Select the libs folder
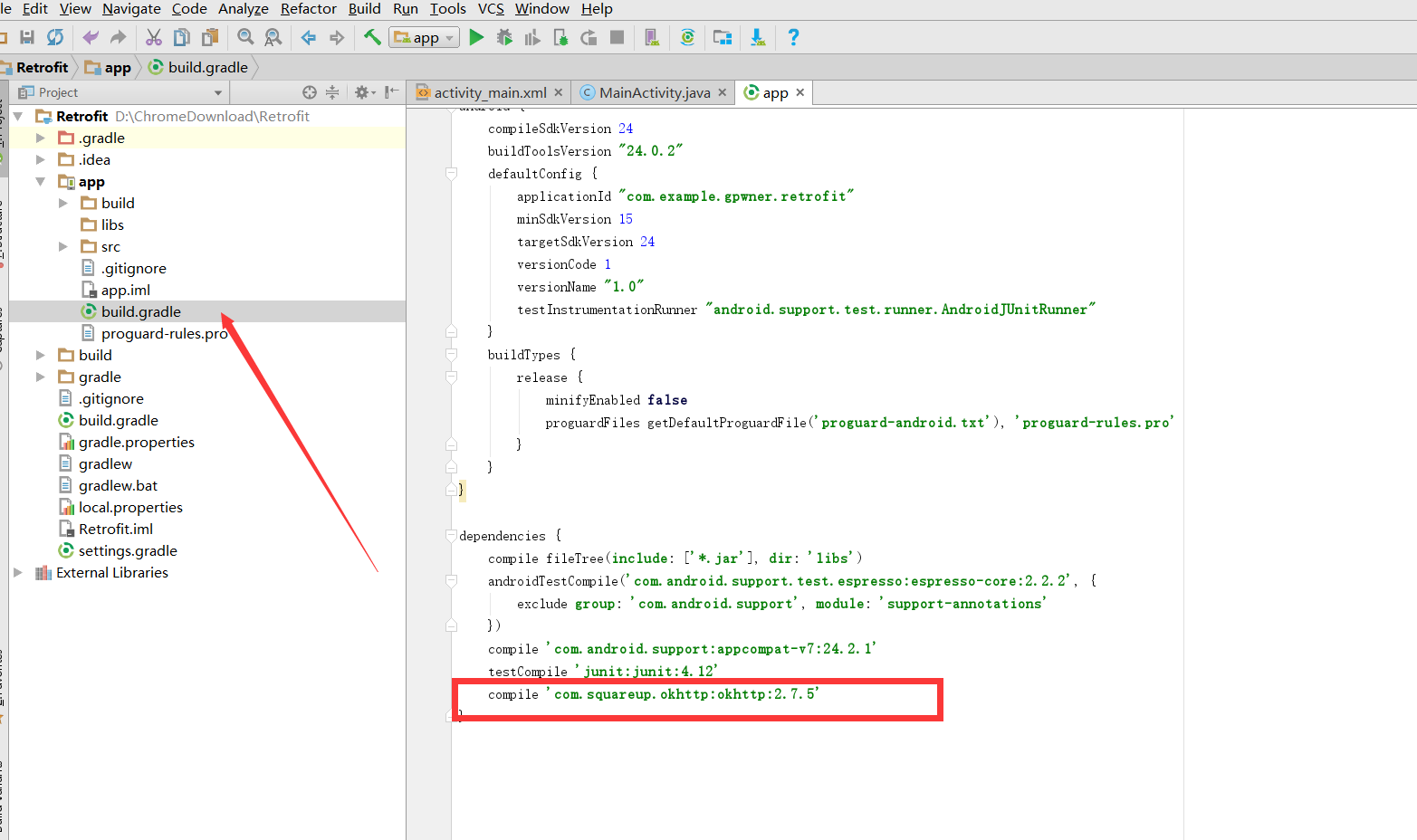 point(112,224)
